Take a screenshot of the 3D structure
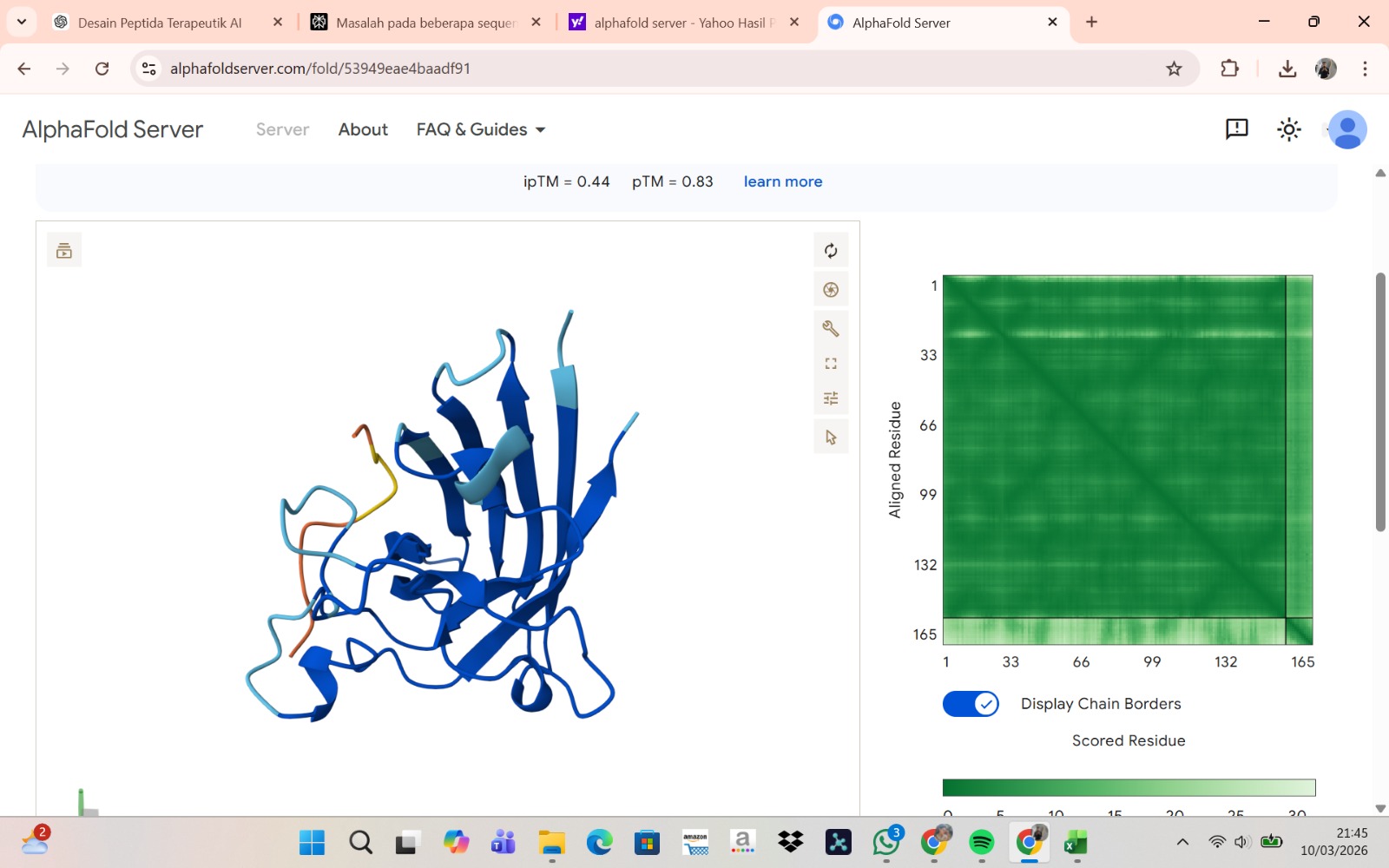 click(x=831, y=290)
